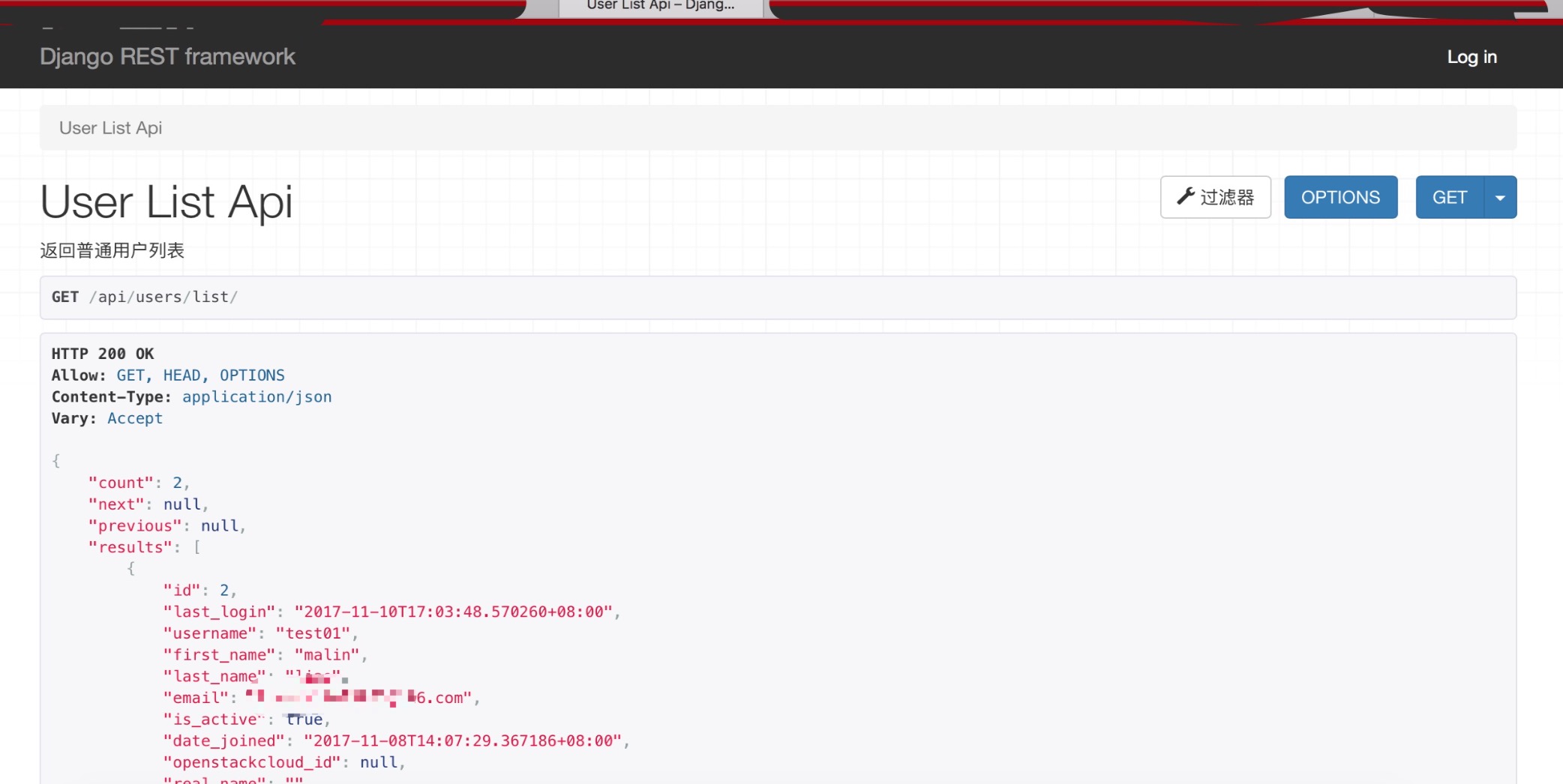Select the User List Api breadcrumb
This screenshot has width=1563, height=784.
click(x=110, y=128)
